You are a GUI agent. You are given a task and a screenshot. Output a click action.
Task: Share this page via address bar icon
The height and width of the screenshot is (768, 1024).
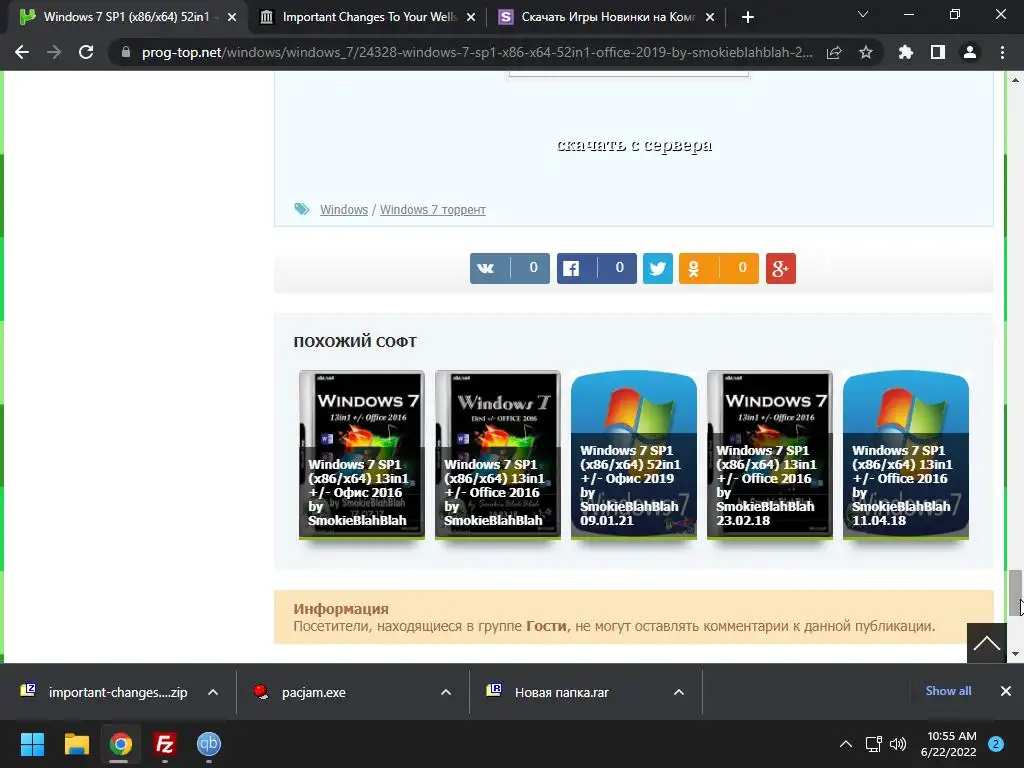pos(834,52)
